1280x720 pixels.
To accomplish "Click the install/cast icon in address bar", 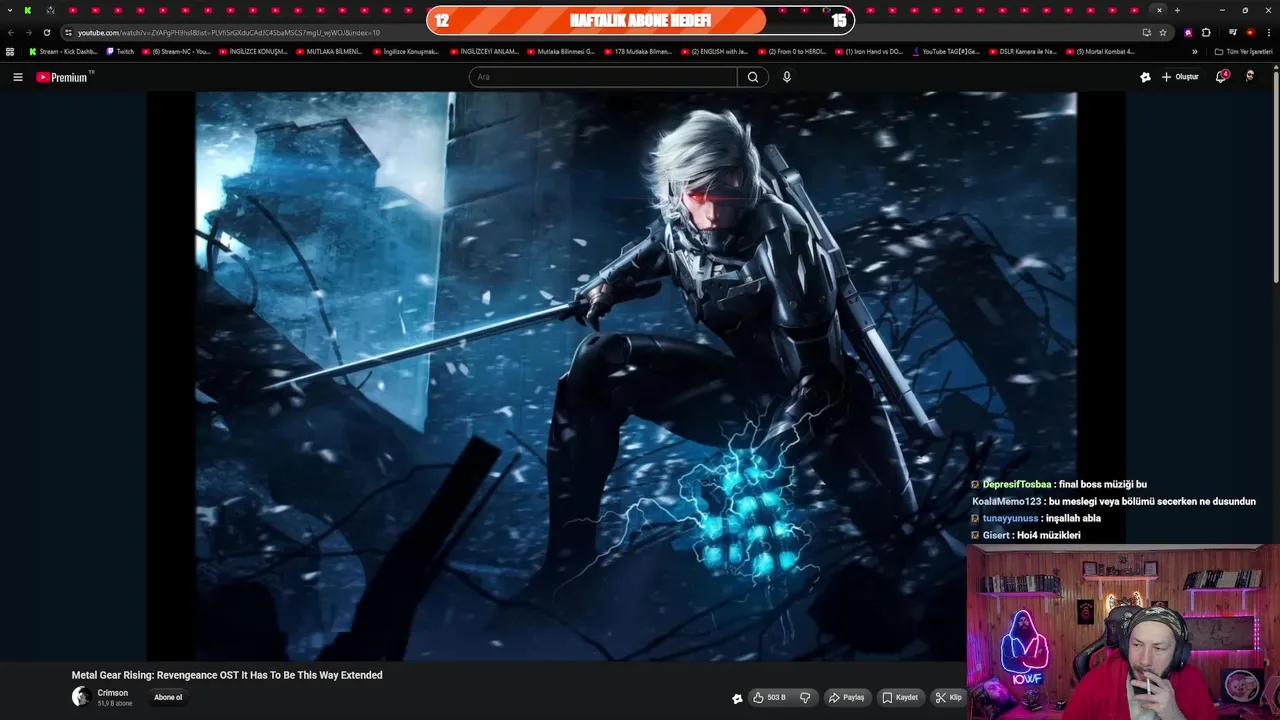I will [x=1146, y=32].
